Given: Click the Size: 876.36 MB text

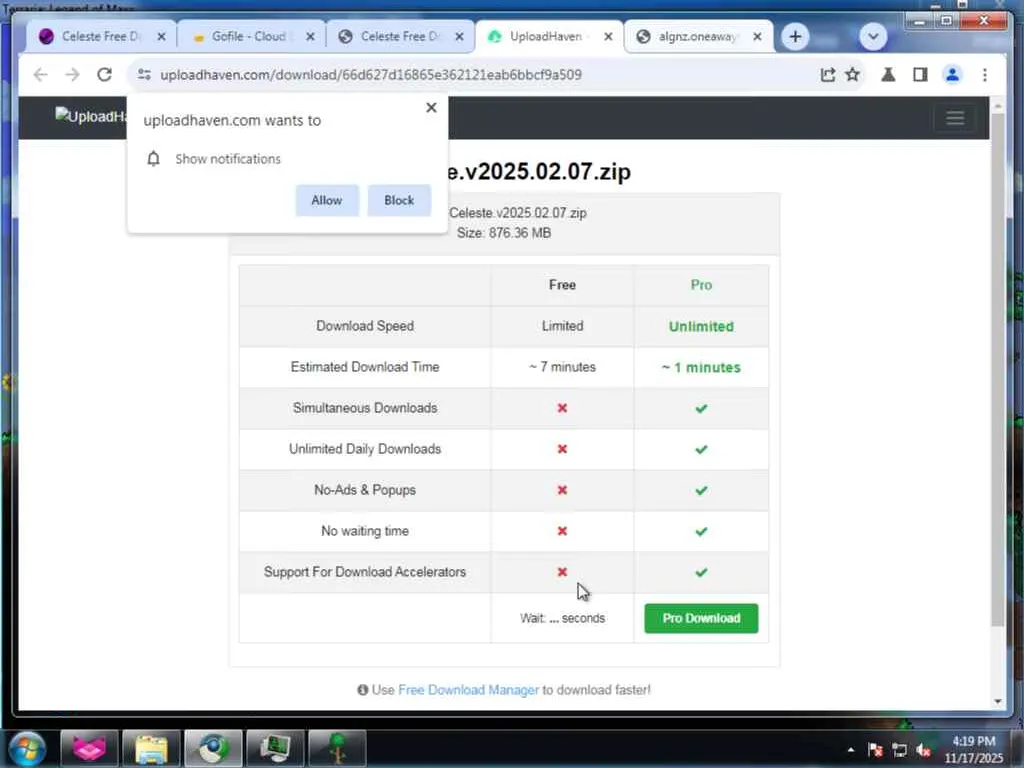Looking at the screenshot, I should coord(504,233).
